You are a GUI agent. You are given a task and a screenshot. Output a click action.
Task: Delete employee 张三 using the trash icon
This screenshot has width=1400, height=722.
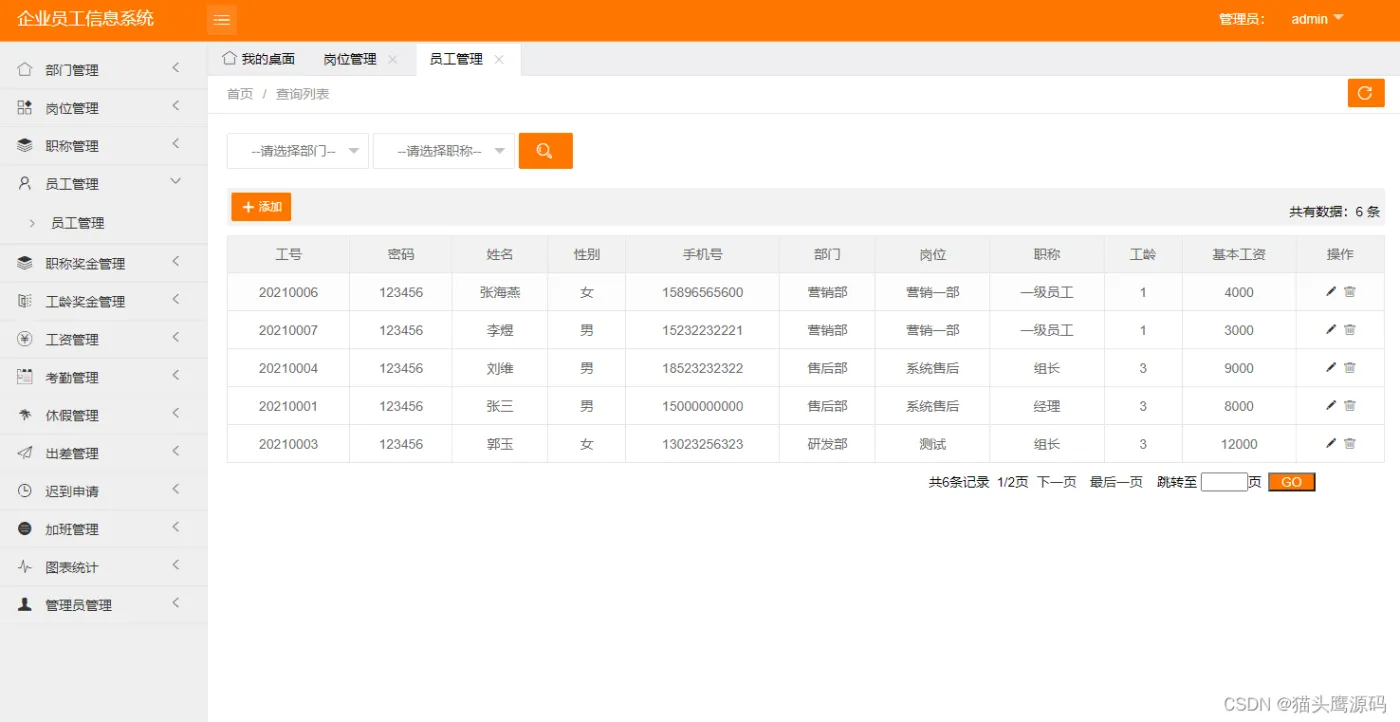point(1350,405)
